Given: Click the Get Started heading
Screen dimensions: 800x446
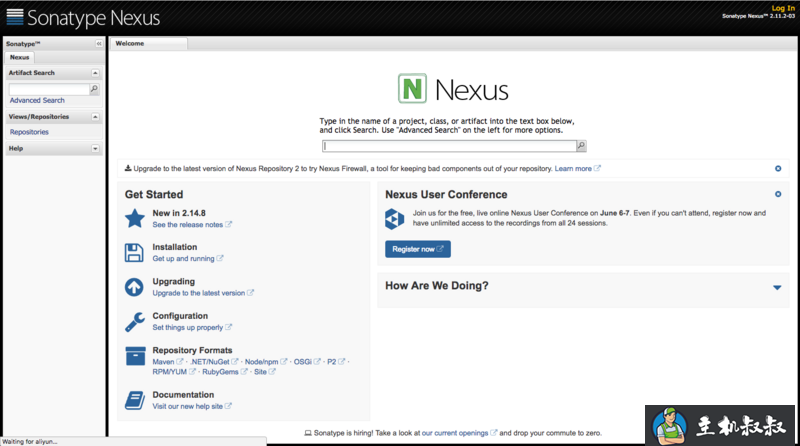Looking at the screenshot, I should pyautogui.click(x=154, y=194).
